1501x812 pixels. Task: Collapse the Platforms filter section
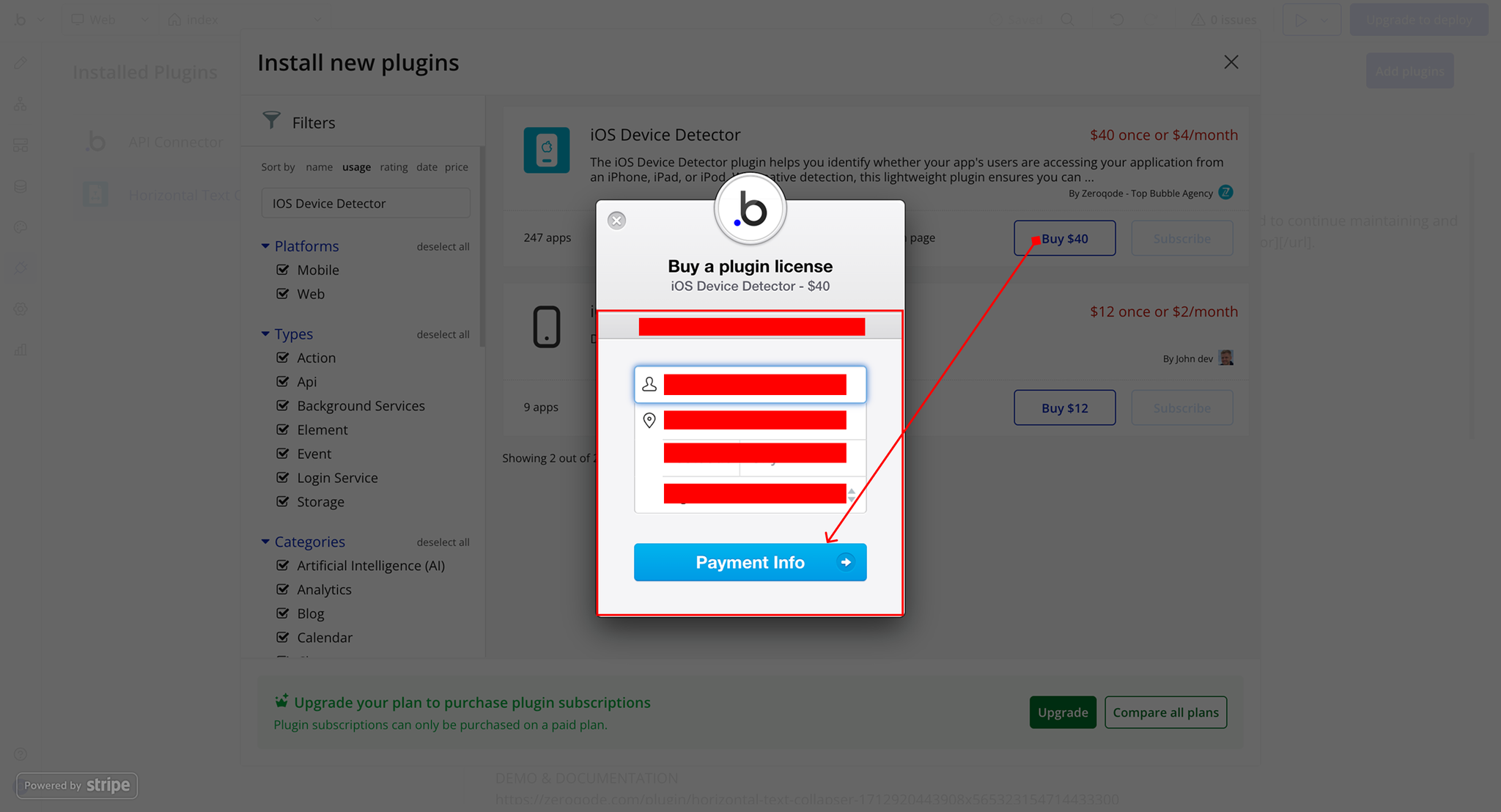click(265, 246)
